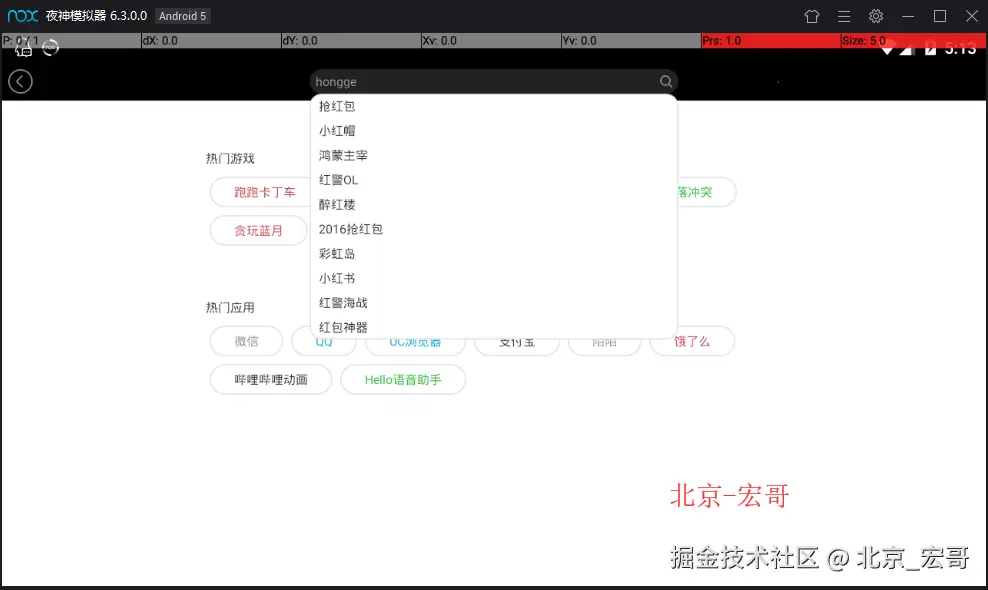Choose 红包神器 from the suggestions
This screenshot has height=590, width=988.
[494, 327]
